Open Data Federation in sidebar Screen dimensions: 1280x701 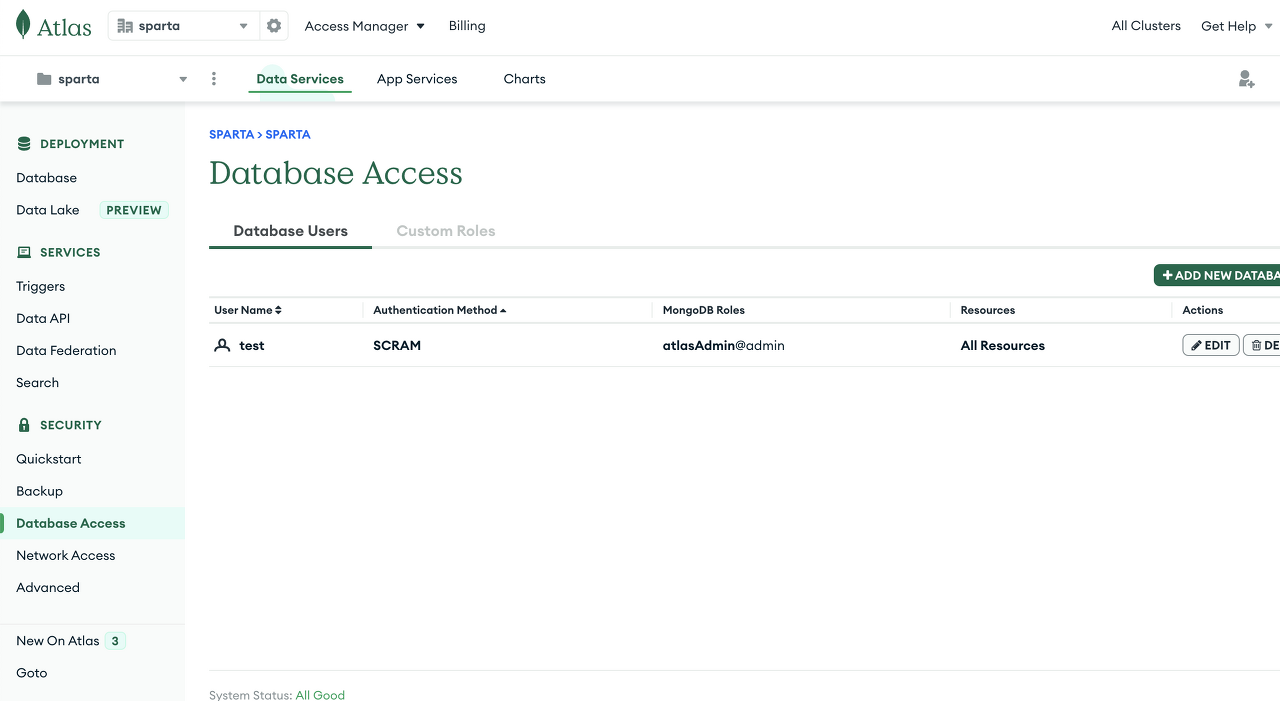(x=66, y=350)
